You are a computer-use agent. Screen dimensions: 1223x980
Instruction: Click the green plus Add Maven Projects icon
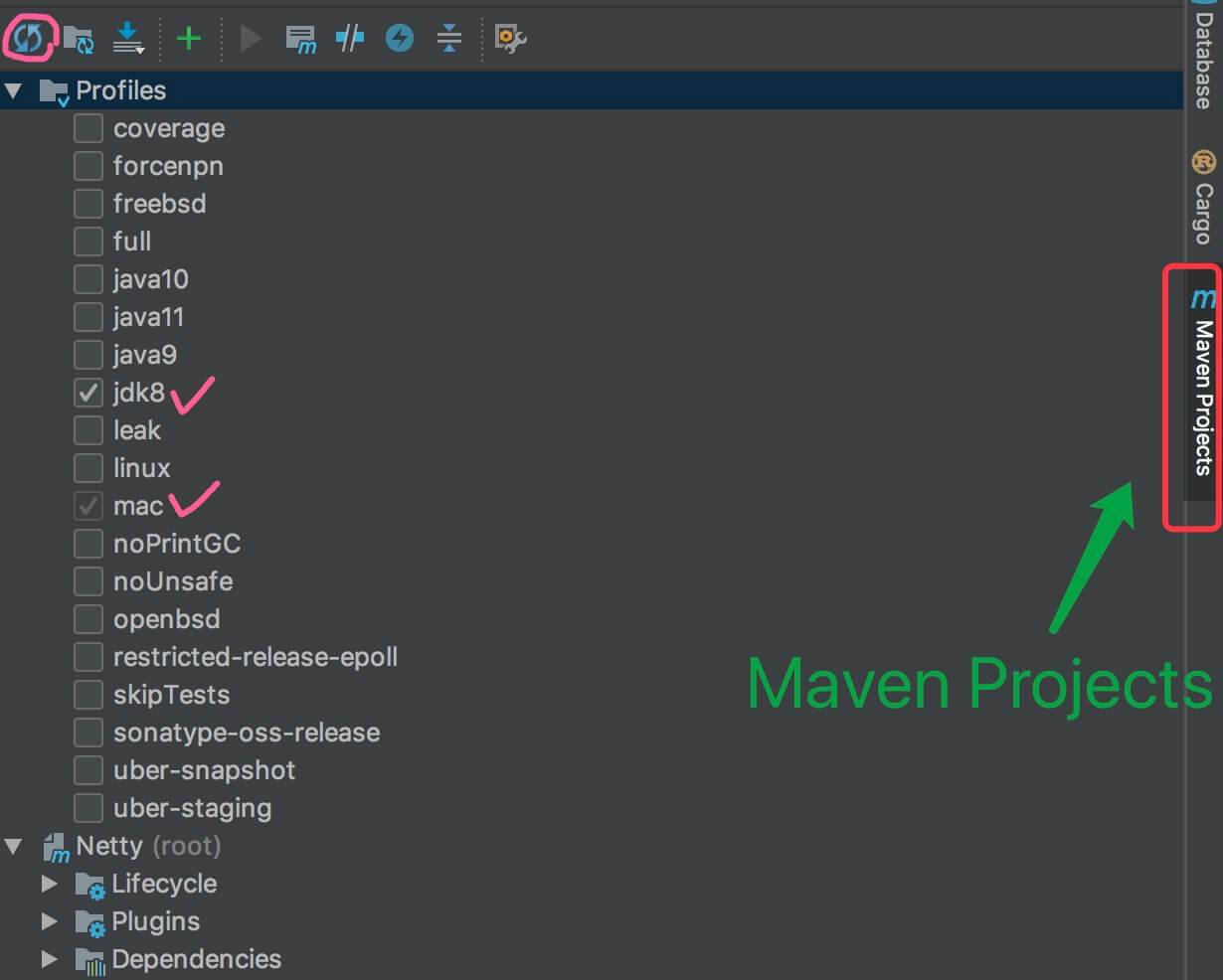click(x=188, y=38)
